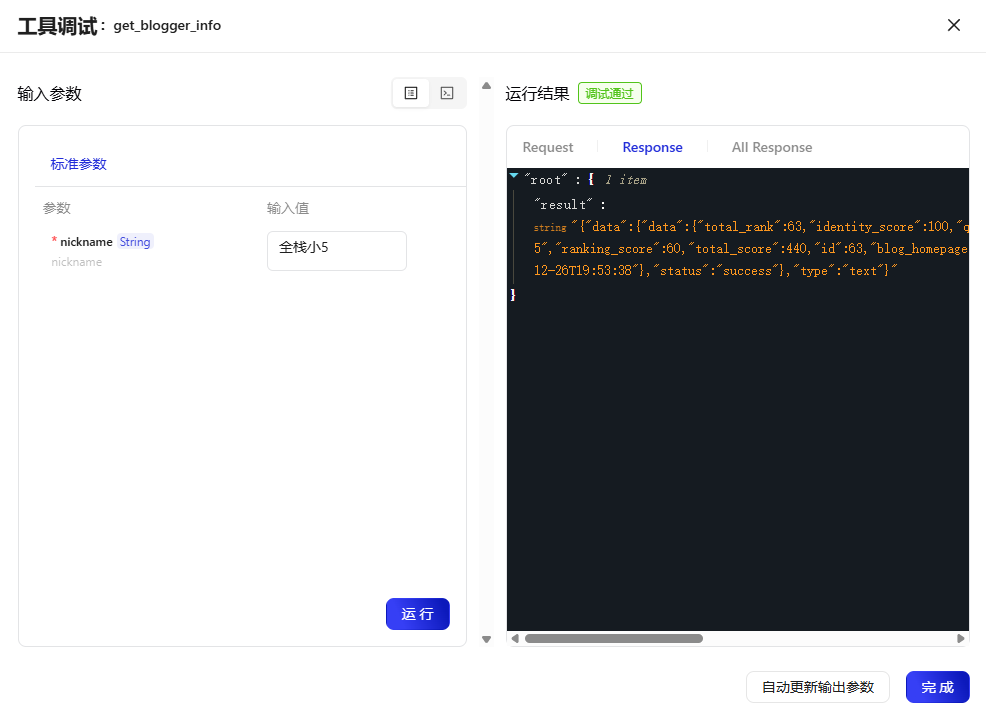Click scroll-down arrow of middle vertical scrollbar
The width and height of the screenshot is (986, 711).
point(486,639)
